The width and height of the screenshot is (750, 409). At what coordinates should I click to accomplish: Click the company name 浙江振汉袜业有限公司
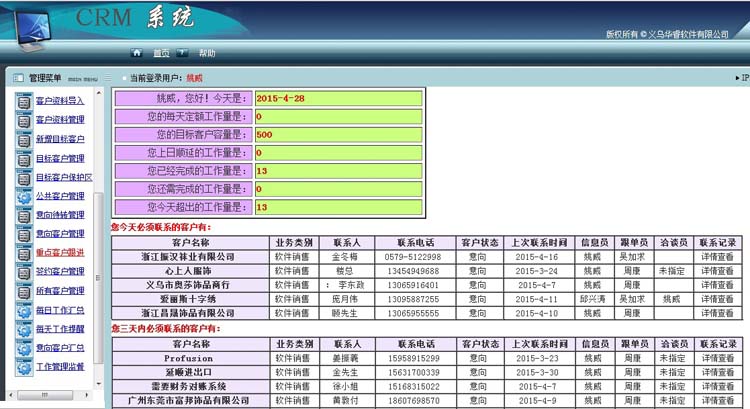click(x=188, y=257)
